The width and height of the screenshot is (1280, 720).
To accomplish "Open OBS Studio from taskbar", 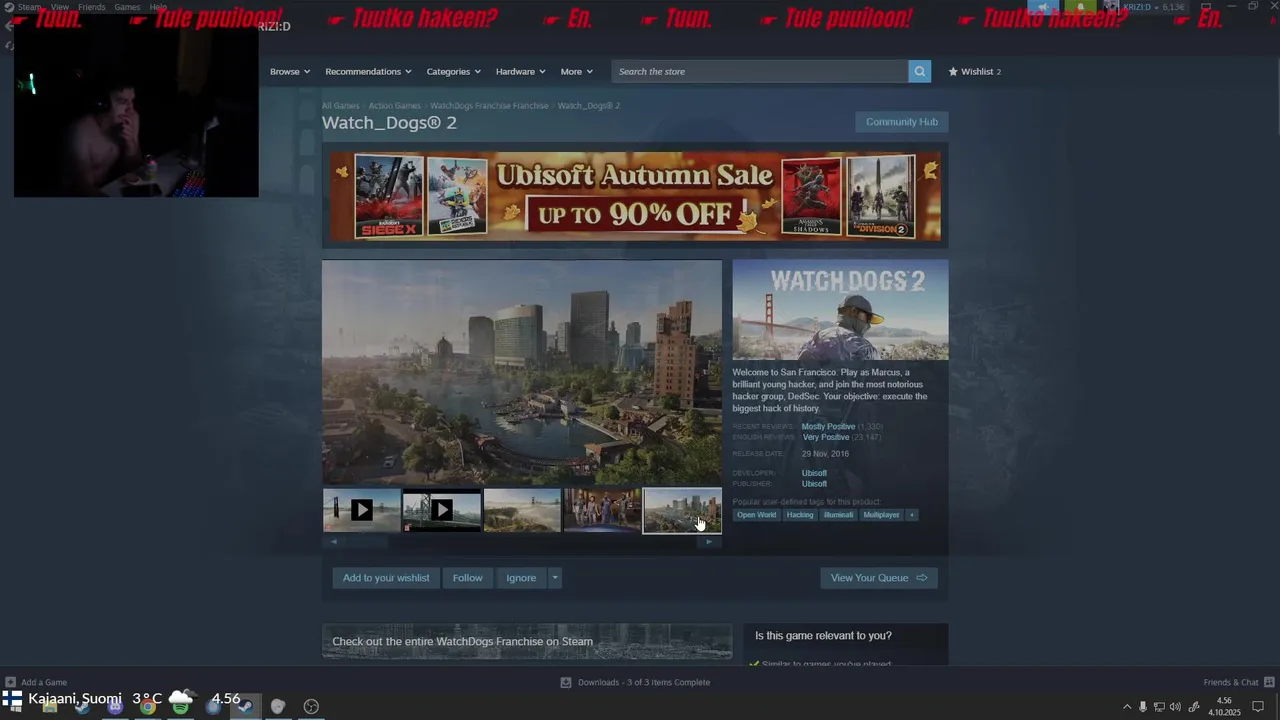I will (x=311, y=706).
